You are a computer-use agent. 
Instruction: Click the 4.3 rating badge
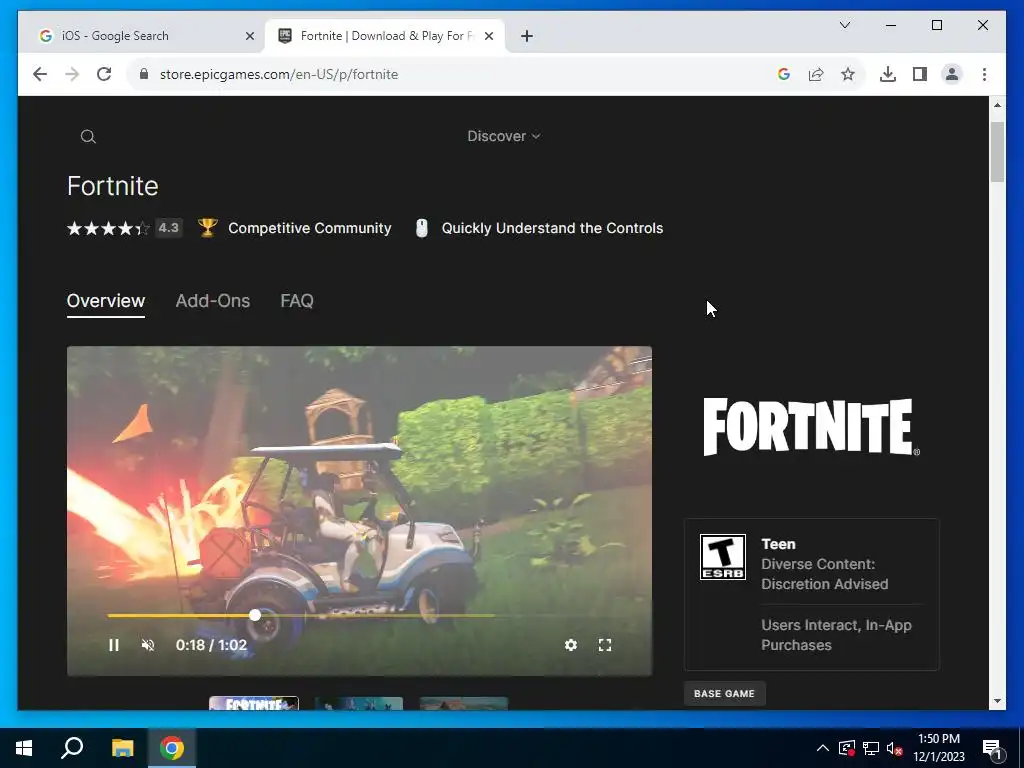click(x=168, y=228)
